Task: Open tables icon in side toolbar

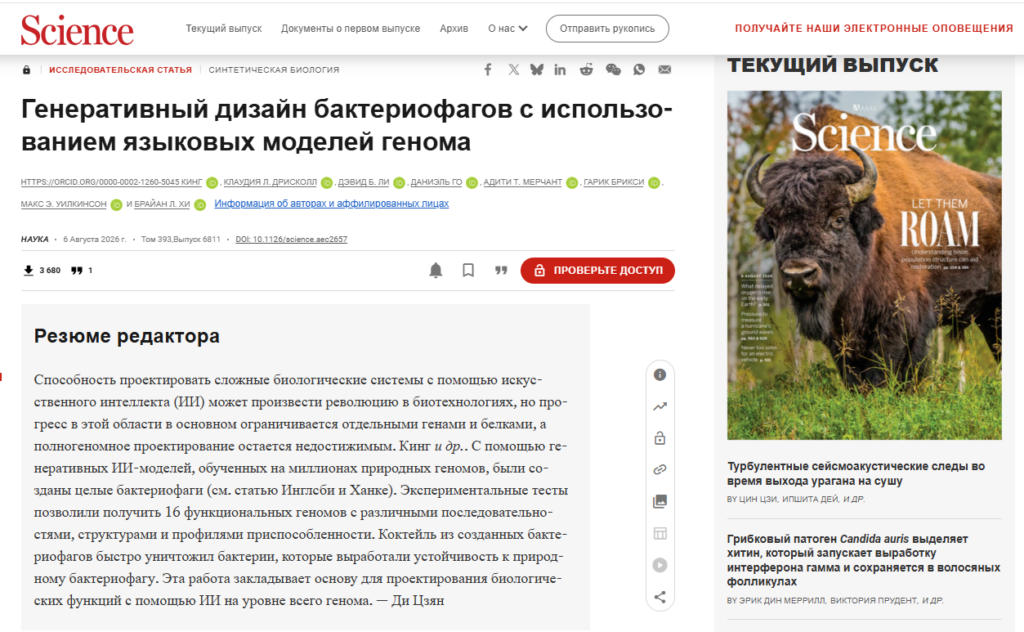Action: tap(660, 533)
